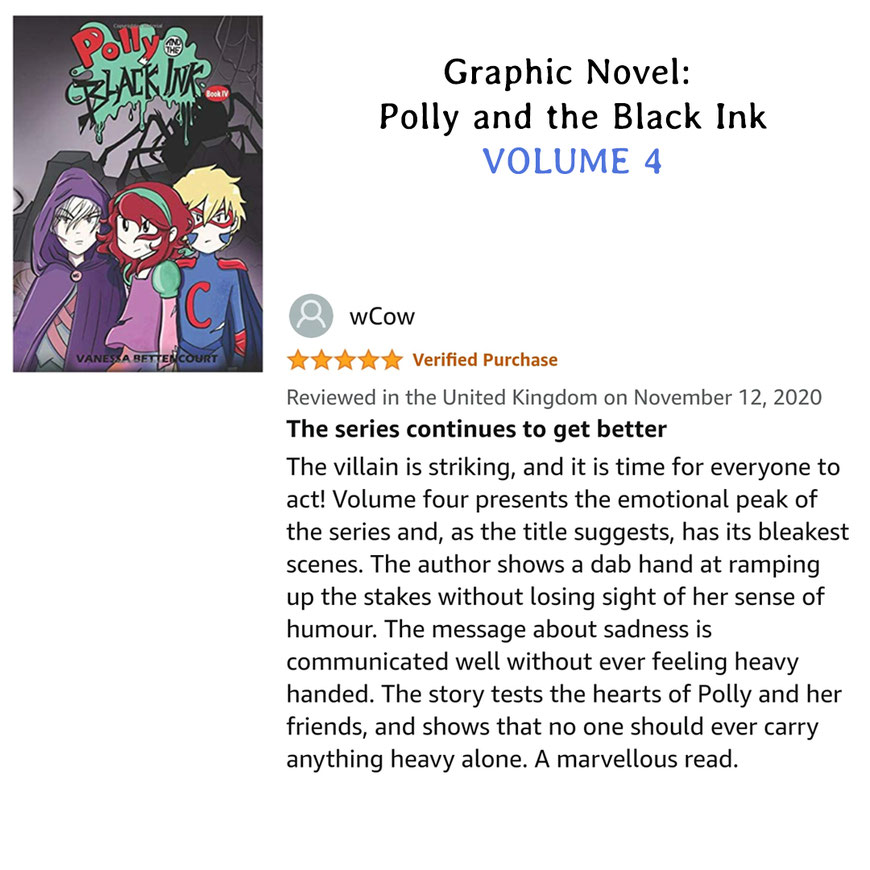Click the fourth orange rating star
This screenshot has height=870, width=870.
[368, 360]
